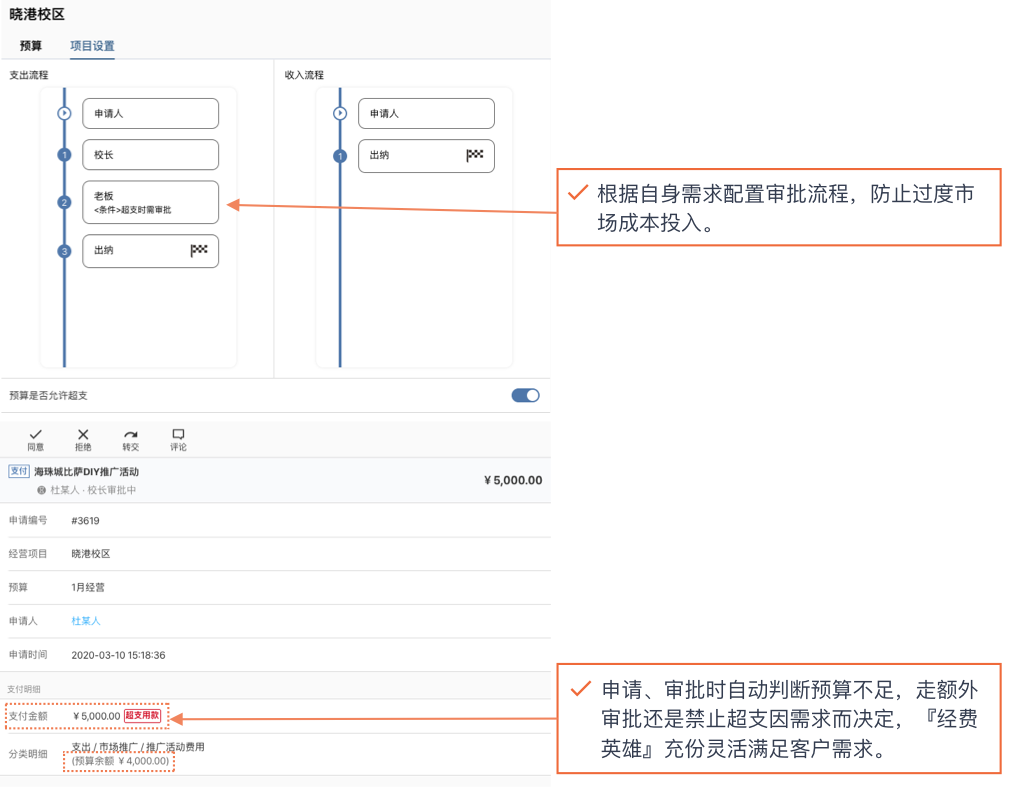Click step 1 circle marker in income flow
This screenshot has height=787, width=1018.
tap(340, 156)
